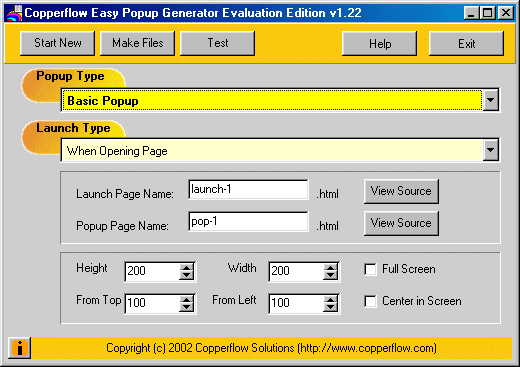The height and width of the screenshot is (367, 520).
Task: Click the Exit button
Action: tap(466, 44)
